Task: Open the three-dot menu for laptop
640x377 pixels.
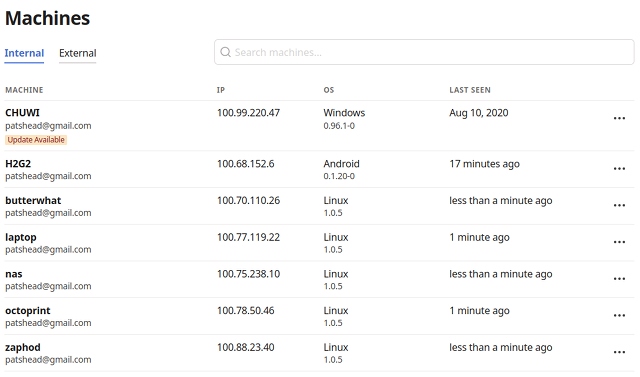Action: pos(619,242)
